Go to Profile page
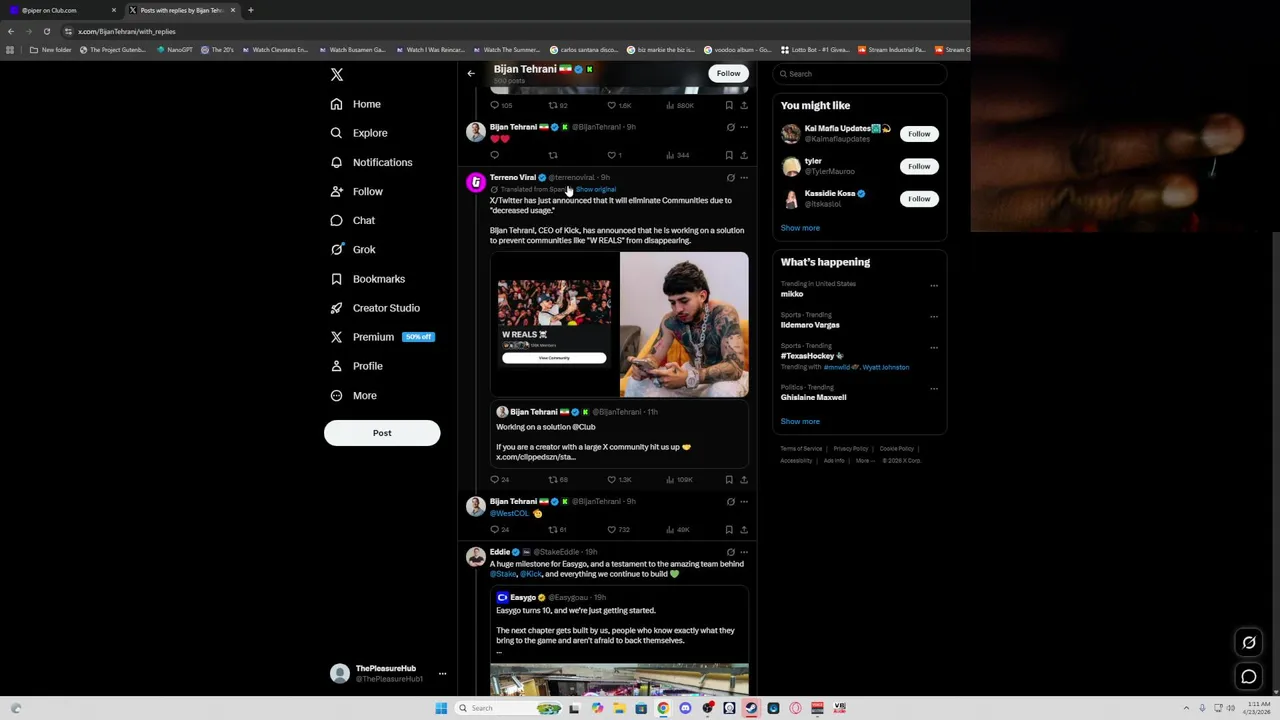Screen dimensions: 1280x720 357,366
